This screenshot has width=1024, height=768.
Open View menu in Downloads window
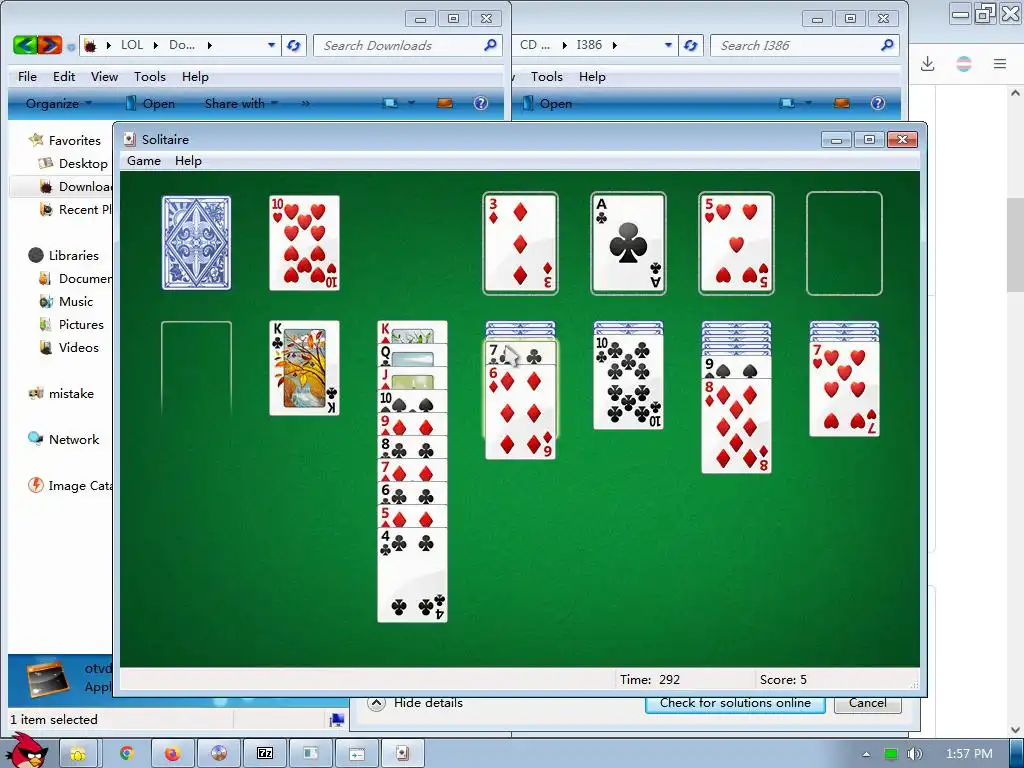click(x=104, y=76)
